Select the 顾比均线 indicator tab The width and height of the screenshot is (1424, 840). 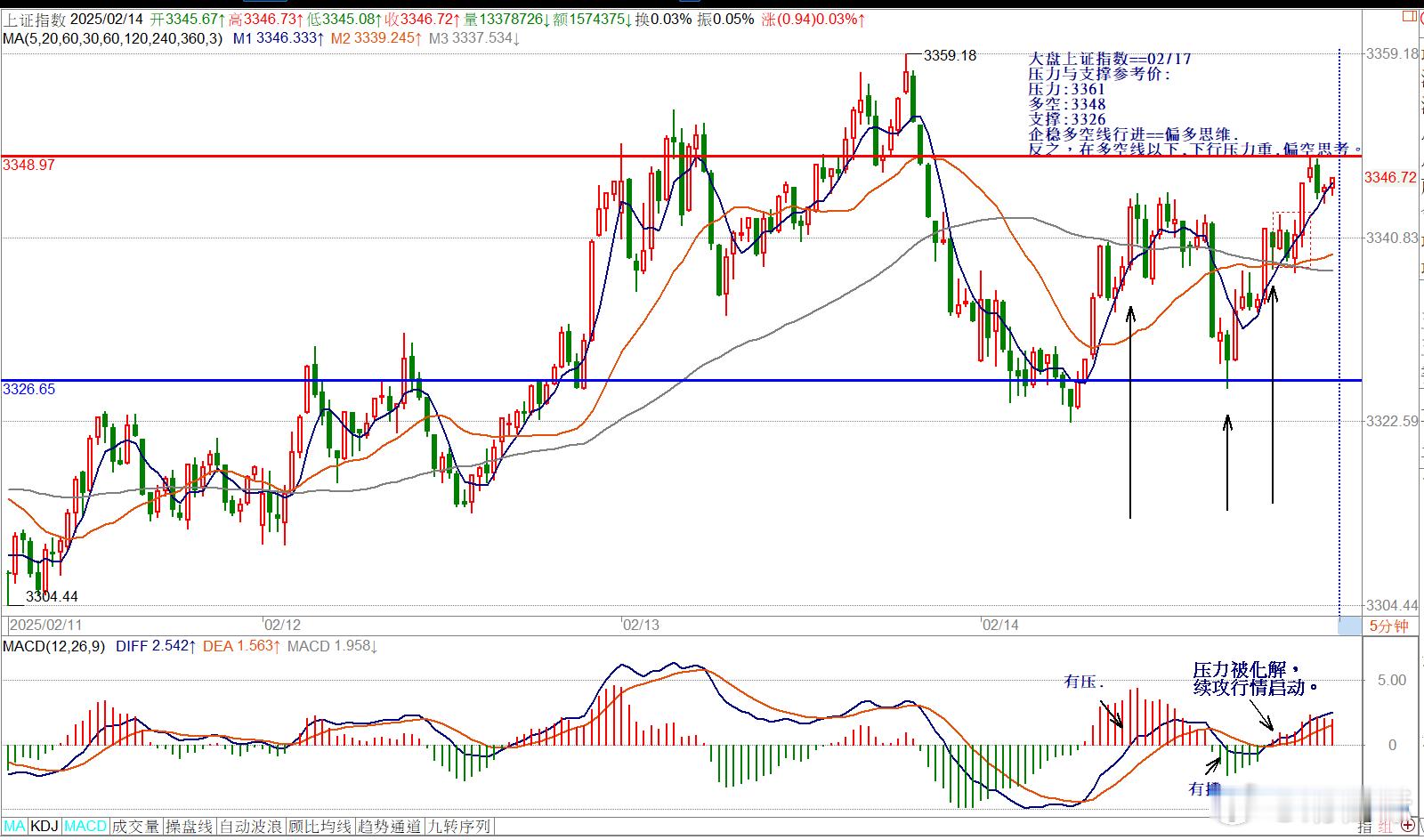click(320, 826)
